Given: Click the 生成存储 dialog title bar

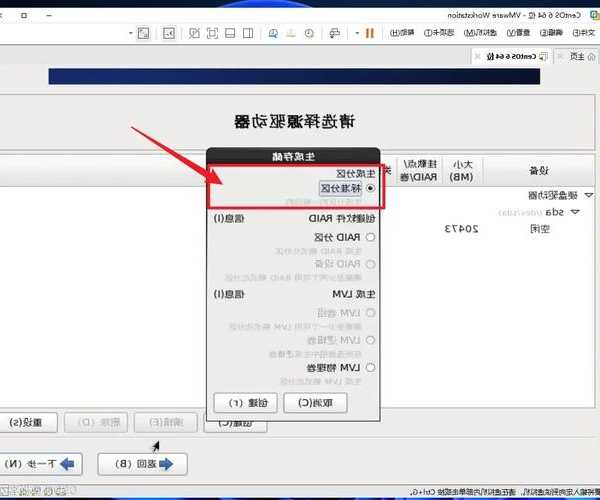Looking at the screenshot, I should (293, 156).
